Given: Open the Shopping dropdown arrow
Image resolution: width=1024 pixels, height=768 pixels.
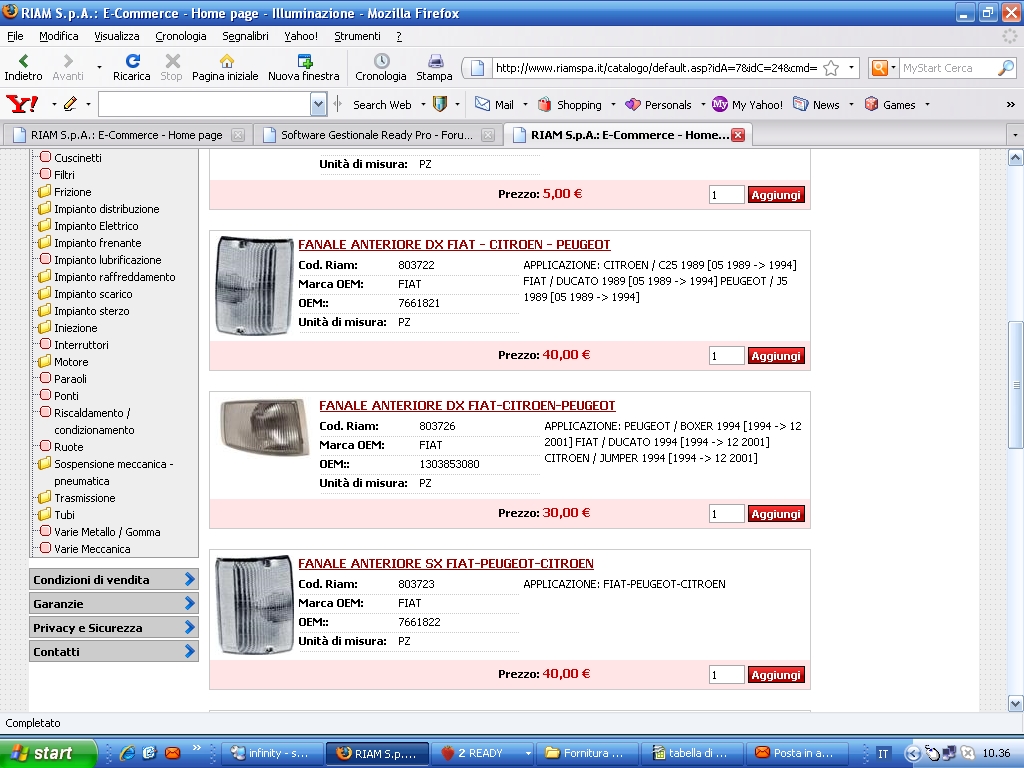Looking at the screenshot, I should pos(613,104).
